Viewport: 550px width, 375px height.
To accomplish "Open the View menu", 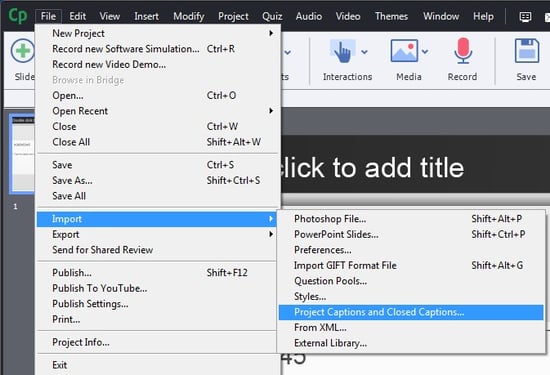I will pyautogui.click(x=109, y=16).
